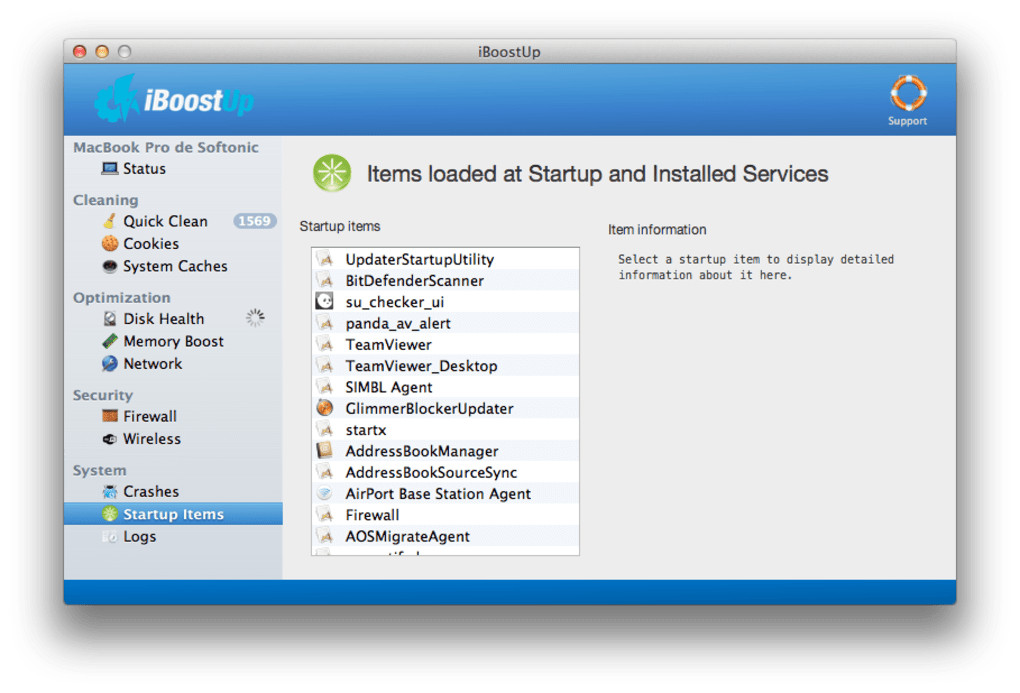
Task: Select Startup Items in sidebar
Action: 173,514
